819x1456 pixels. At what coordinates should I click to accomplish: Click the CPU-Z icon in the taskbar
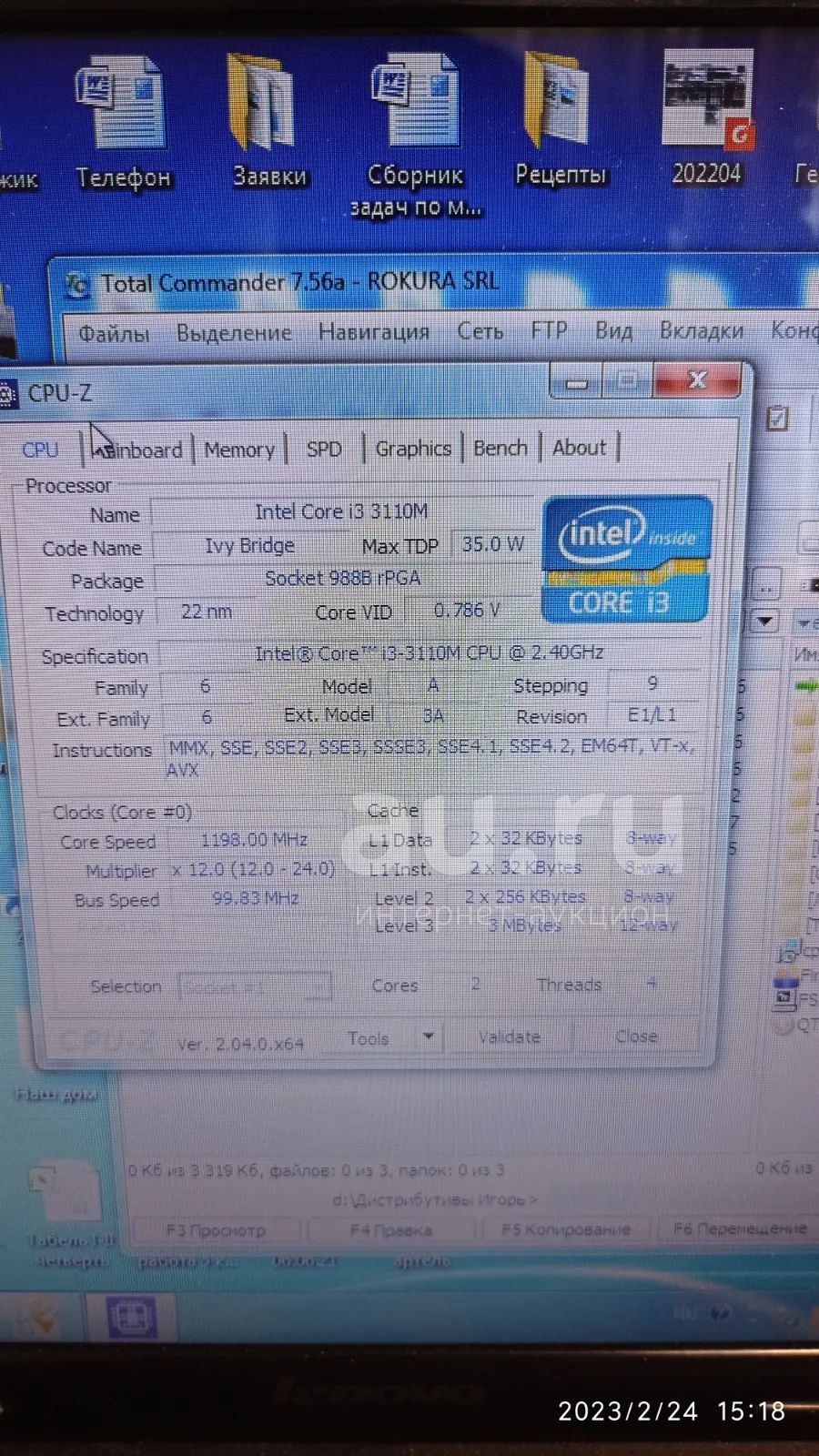(132, 1318)
